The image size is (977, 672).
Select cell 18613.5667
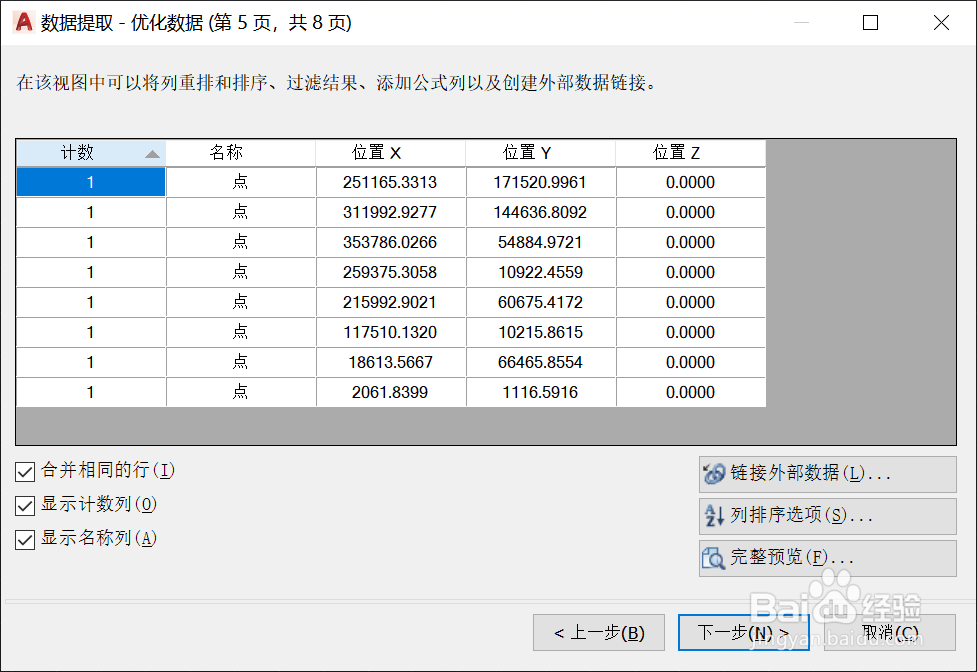(x=391, y=362)
